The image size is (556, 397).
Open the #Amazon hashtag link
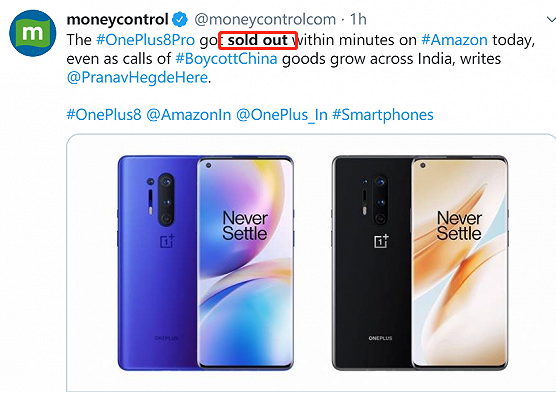click(454, 40)
